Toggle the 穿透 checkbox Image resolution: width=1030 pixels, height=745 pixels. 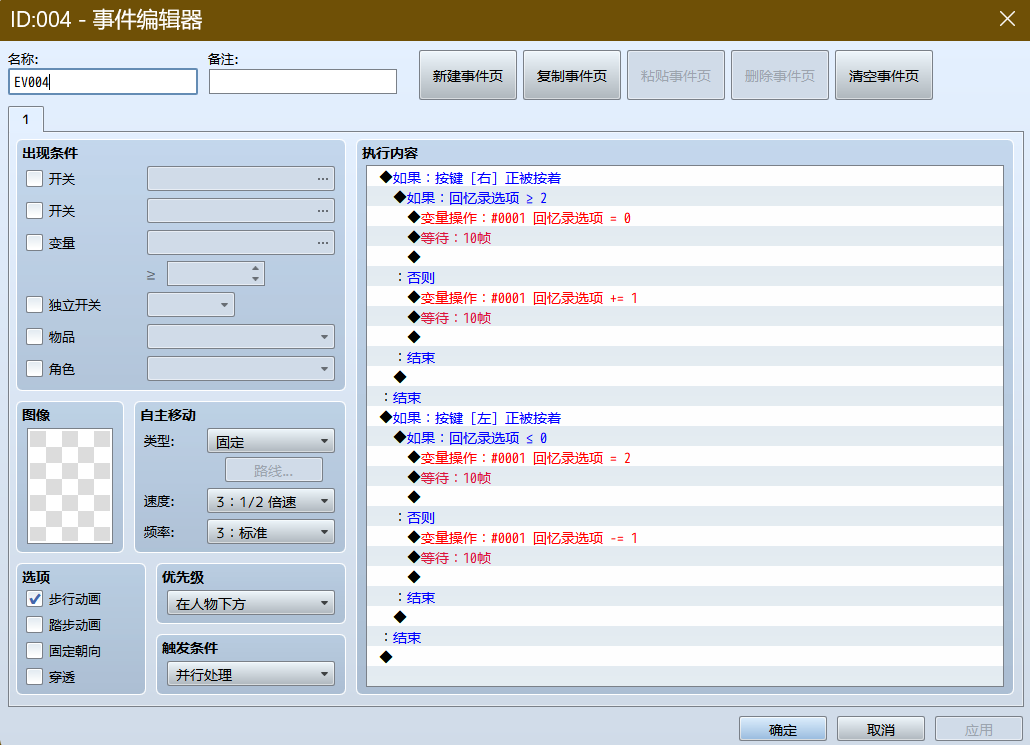pos(34,677)
